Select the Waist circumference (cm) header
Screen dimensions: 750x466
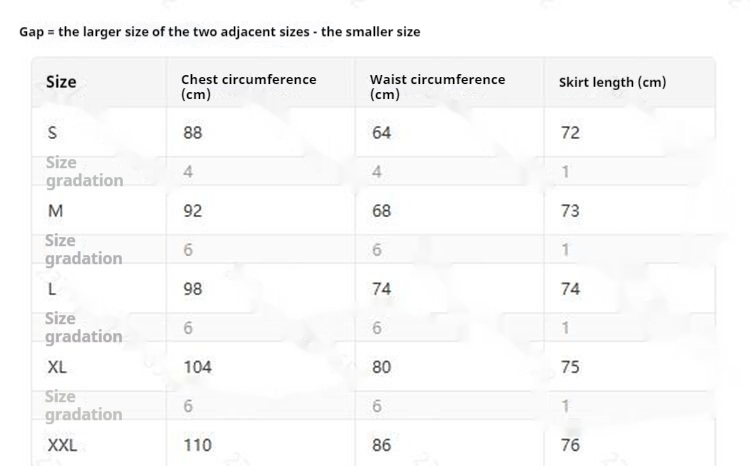click(x=437, y=87)
